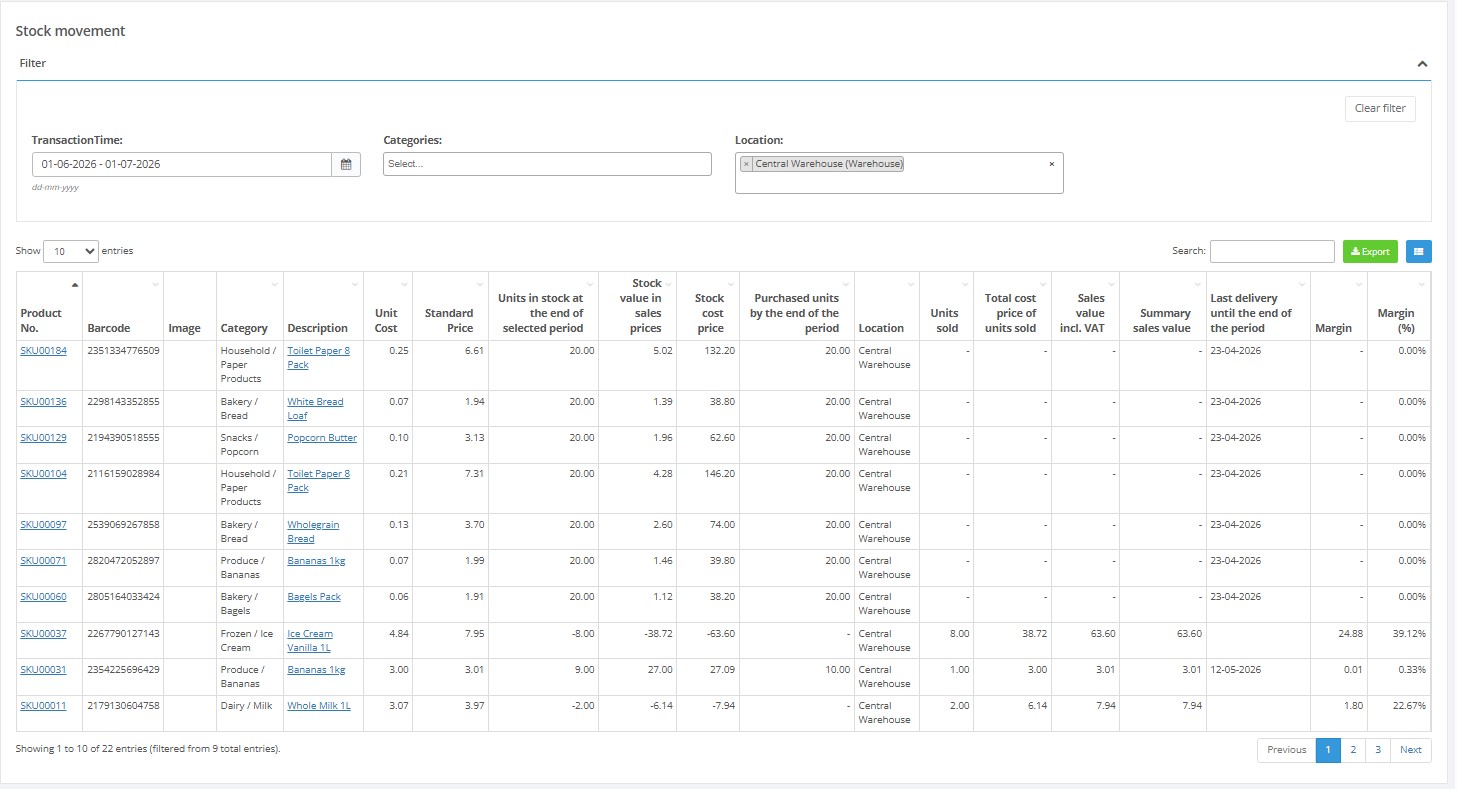This screenshot has width=1457, height=789.
Task: Open Whole Milk 1L description link
Action: pyautogui.click(x=319, y=706)
